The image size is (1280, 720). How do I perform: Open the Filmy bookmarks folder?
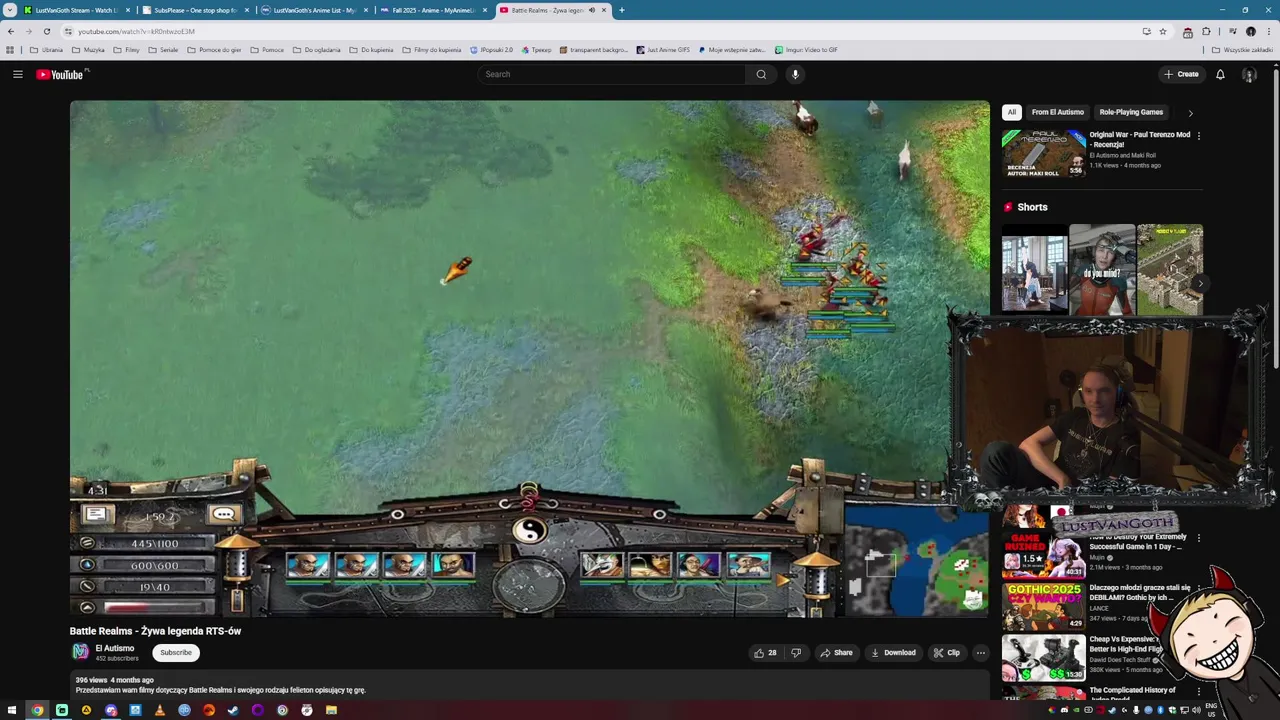(x=126, y=49)
